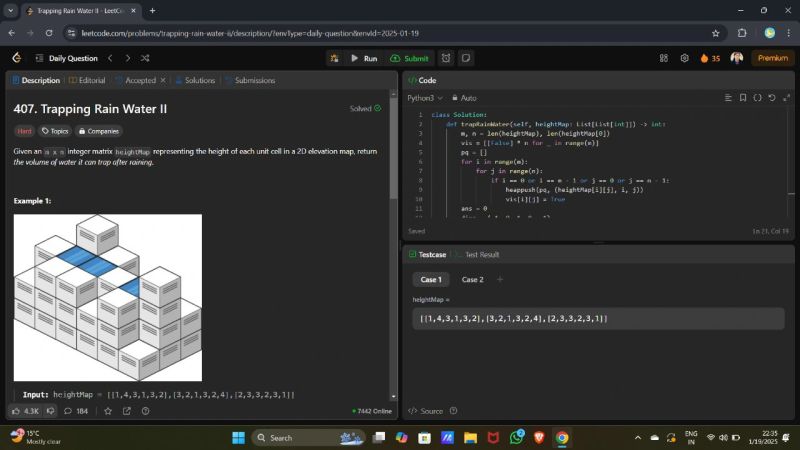
Task: Open a new browser tab
Action: coord(153,11)
